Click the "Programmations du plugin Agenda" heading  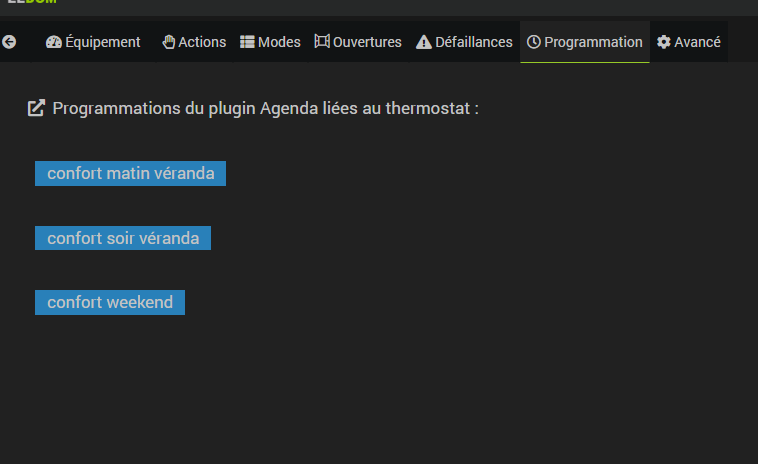coord(265,108)
